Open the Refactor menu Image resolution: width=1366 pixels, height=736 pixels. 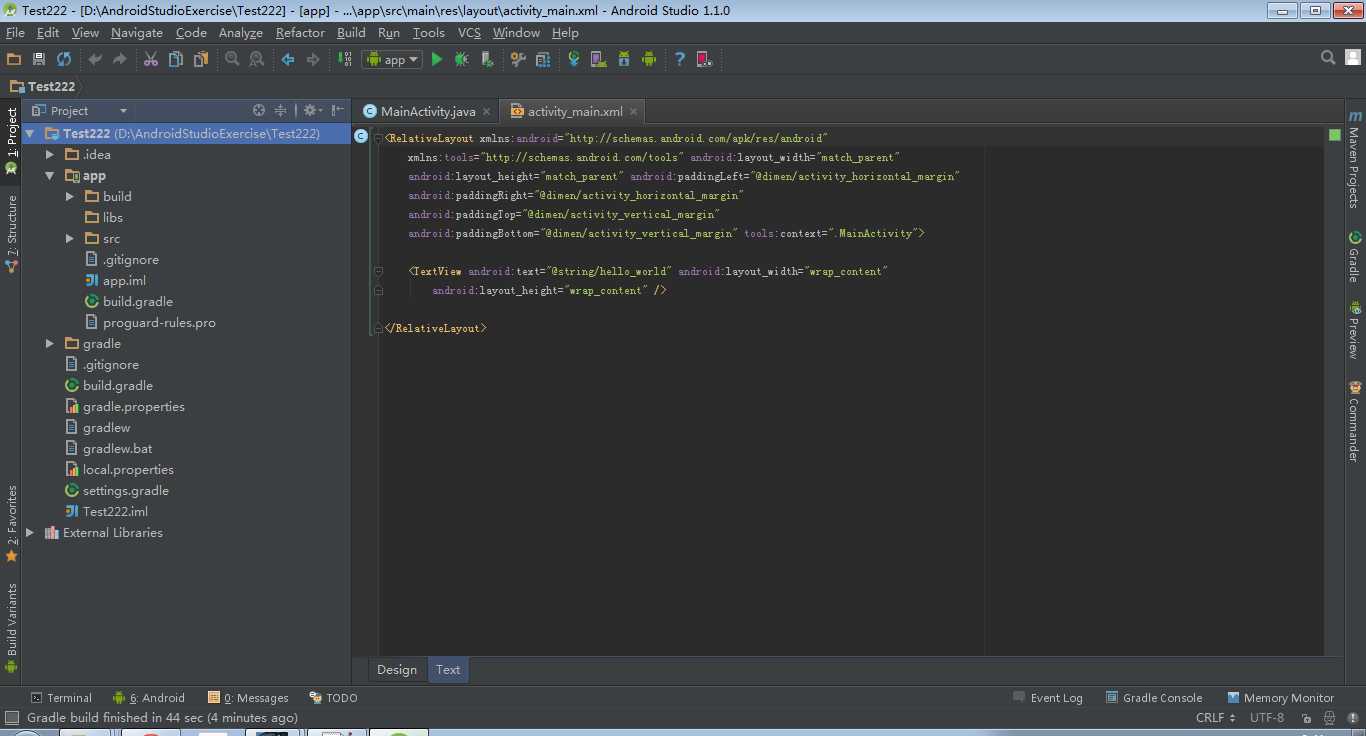point(300,32)
